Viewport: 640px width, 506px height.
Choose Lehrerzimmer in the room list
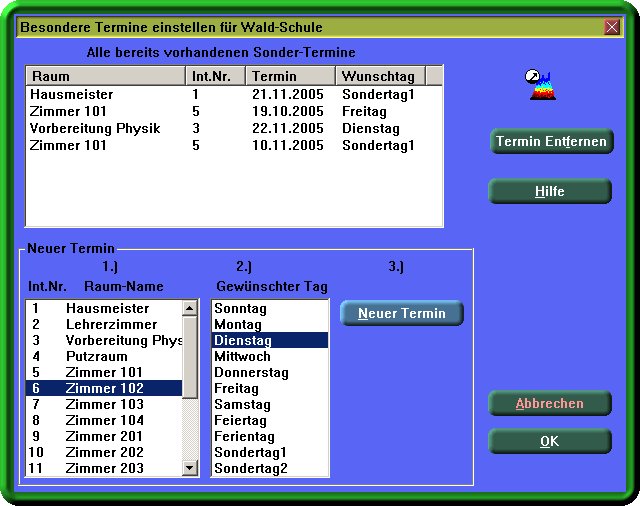(111, 324)
